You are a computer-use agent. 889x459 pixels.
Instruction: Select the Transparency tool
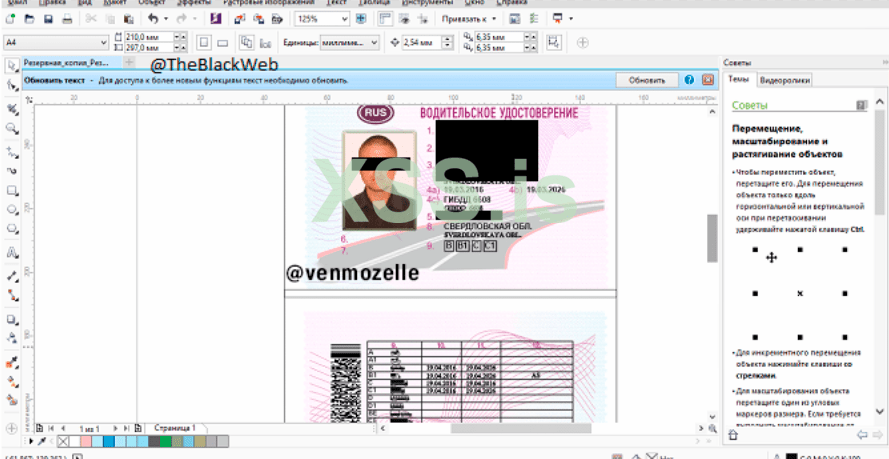[12, 338]
